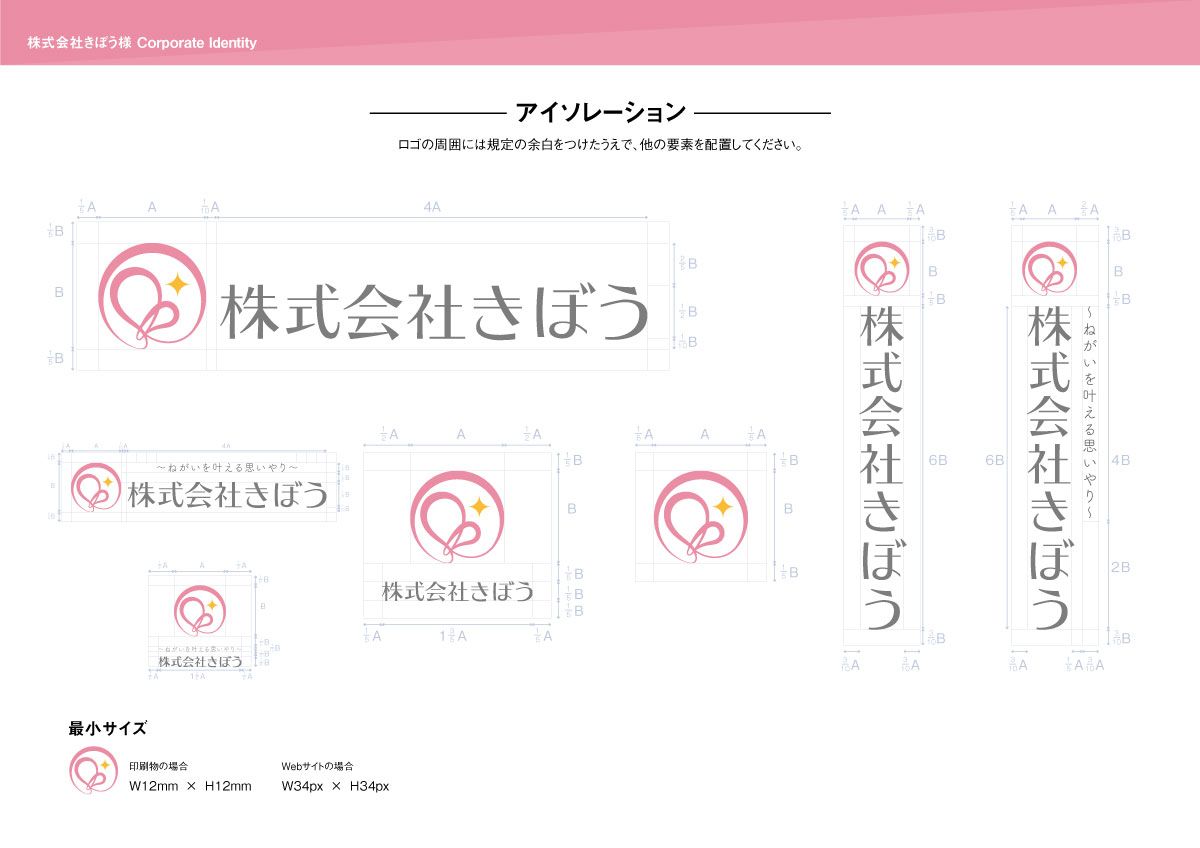
Task: Select the instruction sentence starting ロゴの周囲には
Action: 600,145
